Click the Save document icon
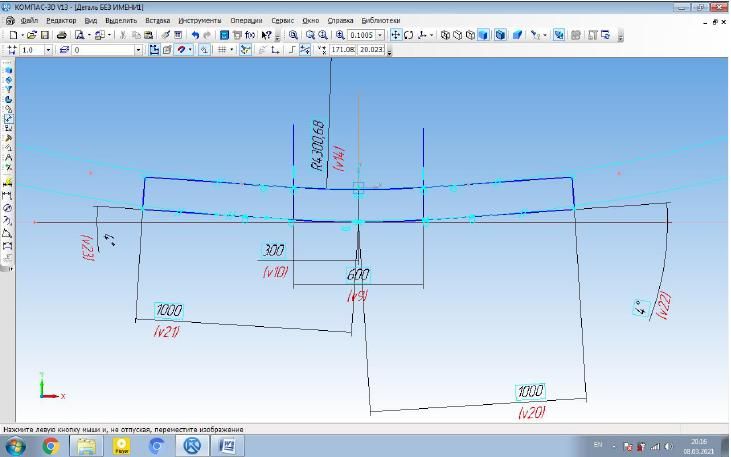 45,35
